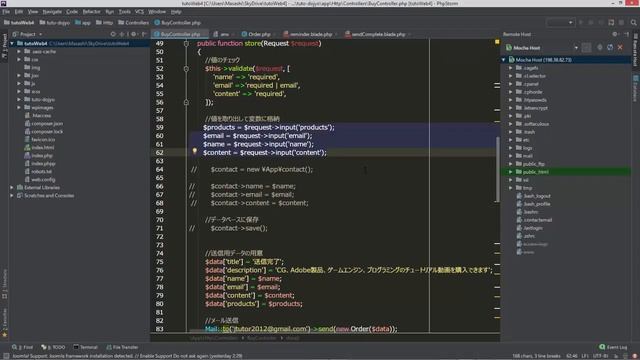
Task: Toggle the Favorites side tab
Action: 4,322
